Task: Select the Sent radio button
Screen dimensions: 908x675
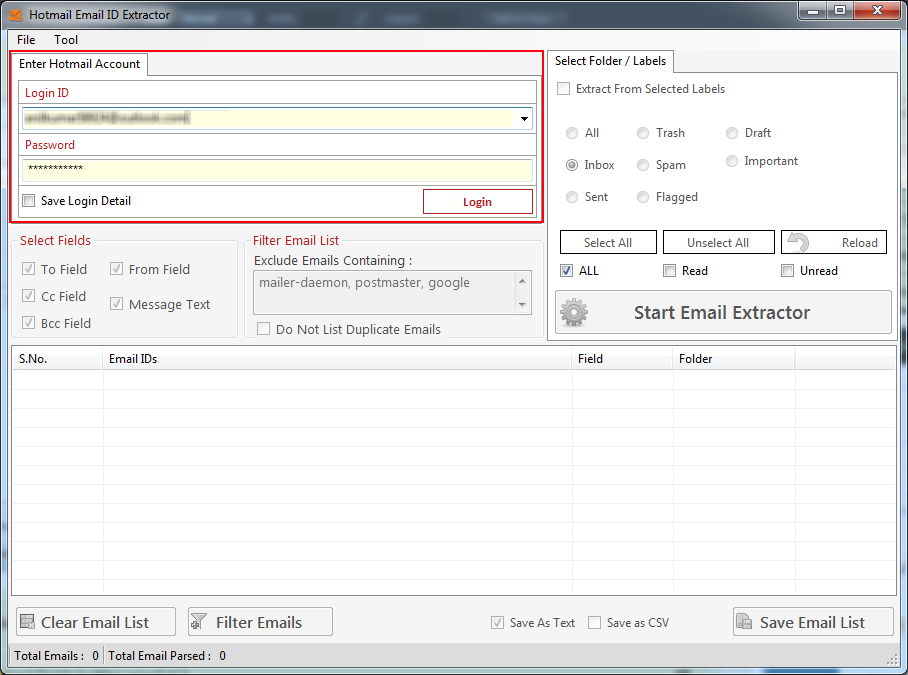Action: (x=572, y=197)
